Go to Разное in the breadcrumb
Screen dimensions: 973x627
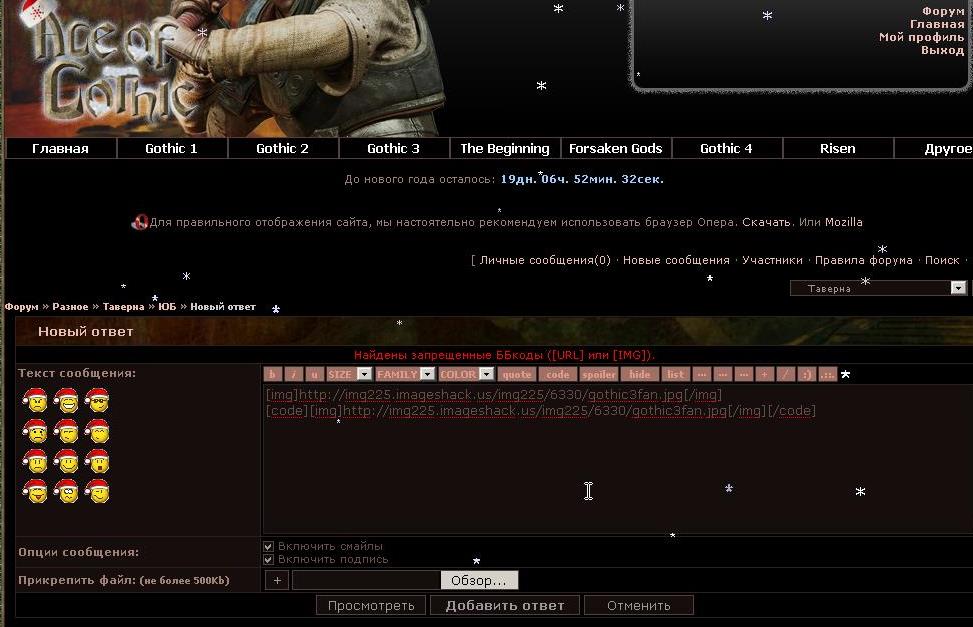click(x=70, y=307)
